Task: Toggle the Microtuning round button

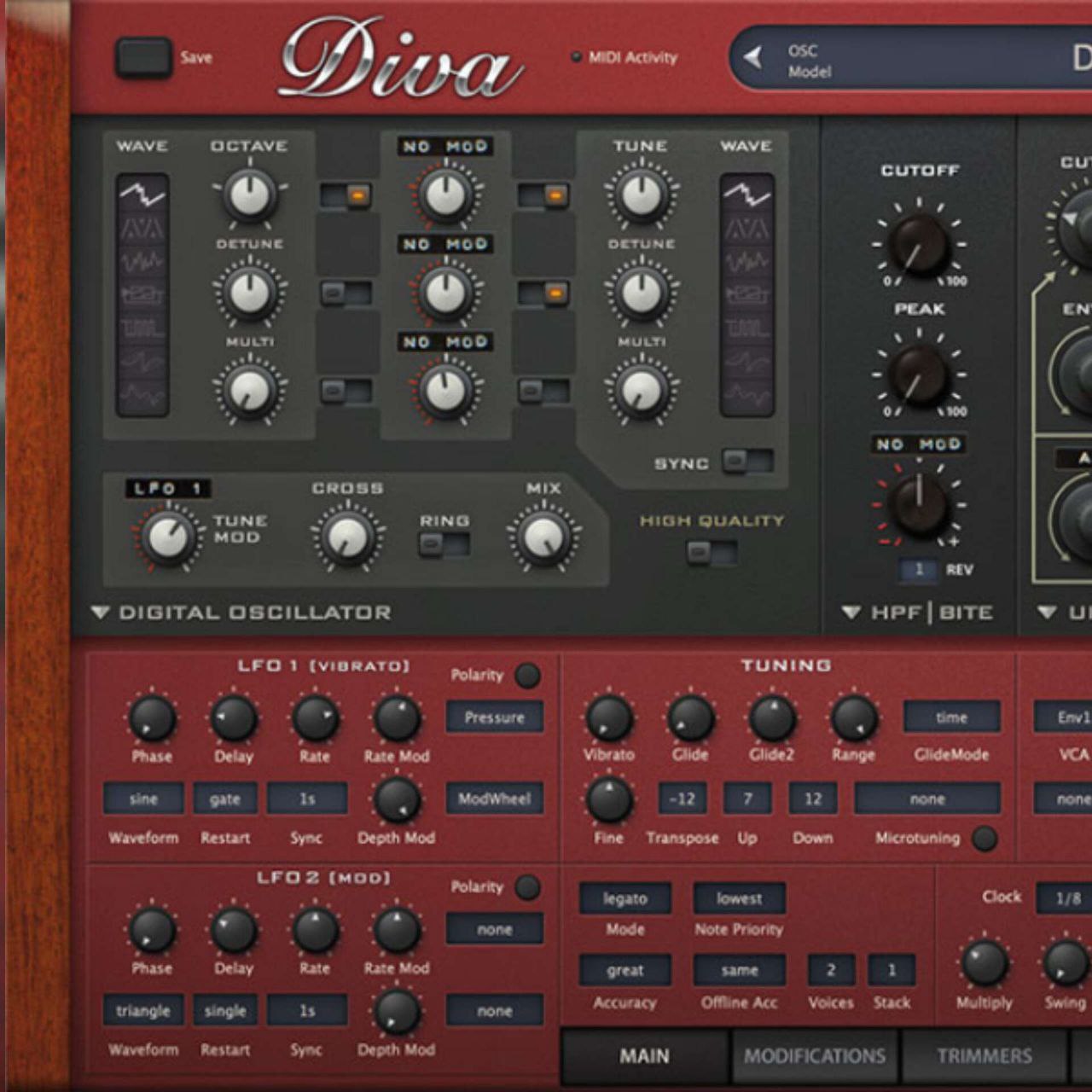Action: tap(985, 839)
